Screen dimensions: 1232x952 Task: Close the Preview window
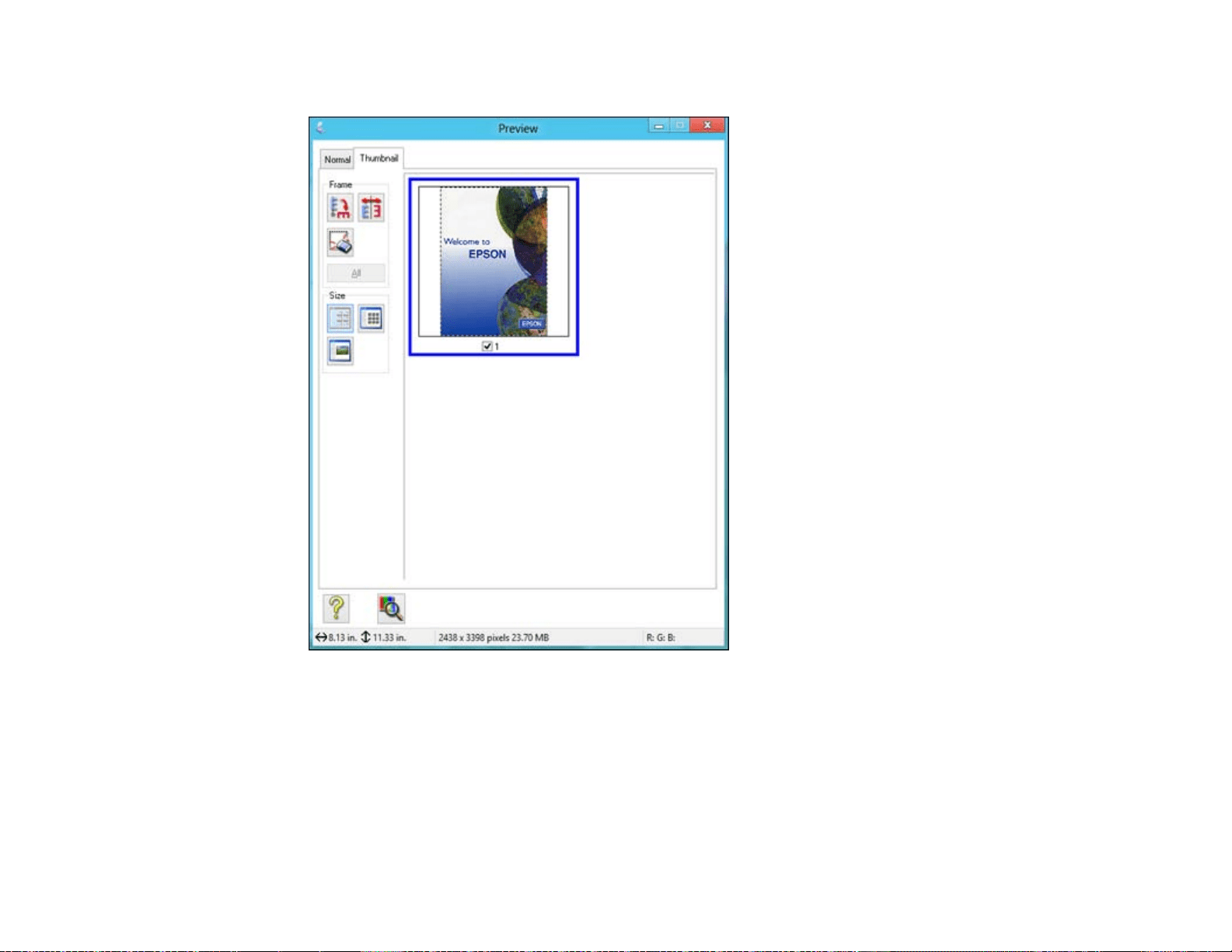click(707, 125)
